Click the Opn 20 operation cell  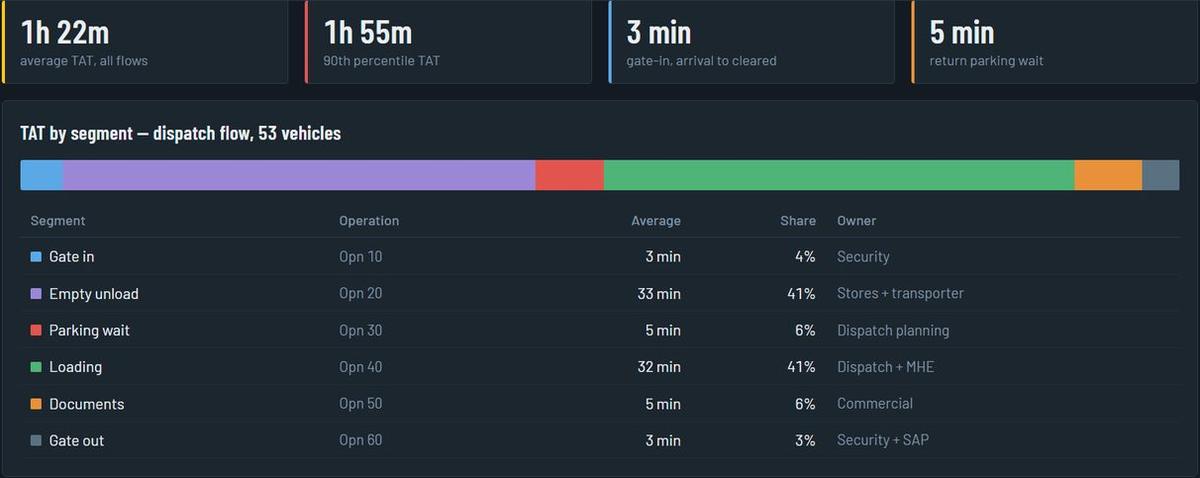(x=360, y=294)
